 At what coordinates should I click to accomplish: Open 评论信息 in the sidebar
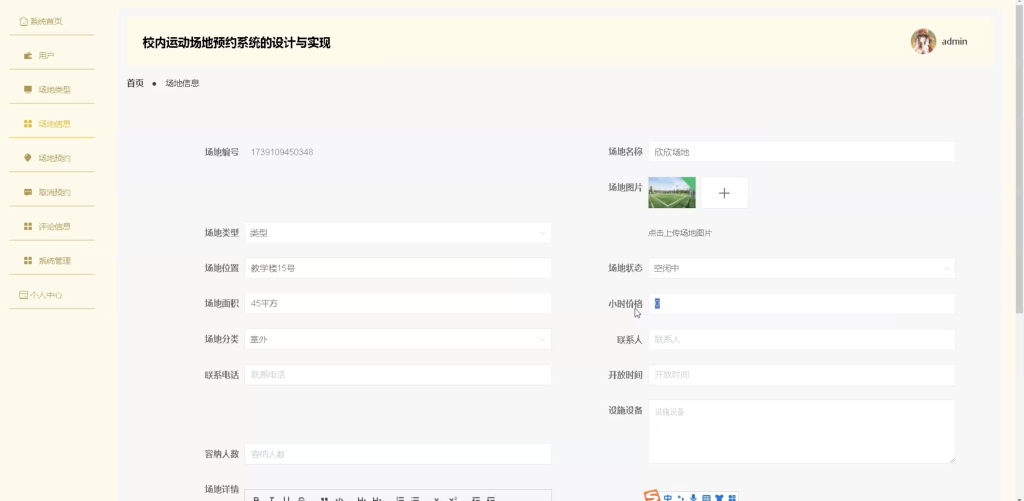tap(52, 227)
